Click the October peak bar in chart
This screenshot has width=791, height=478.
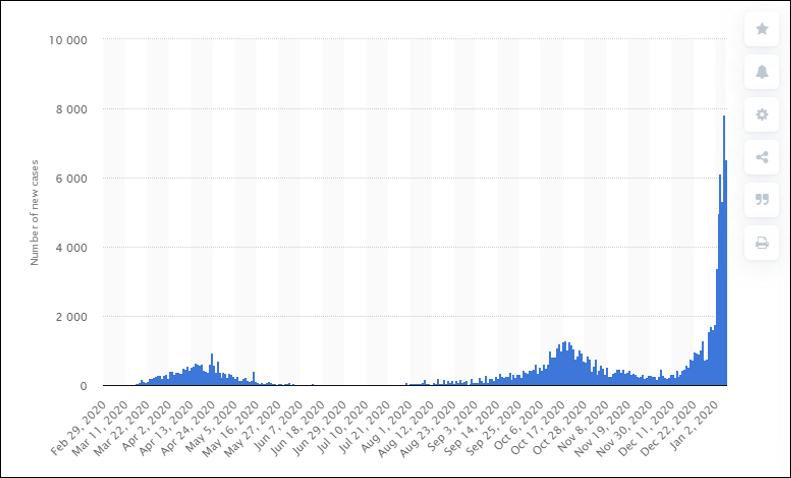tap(566, 364)
